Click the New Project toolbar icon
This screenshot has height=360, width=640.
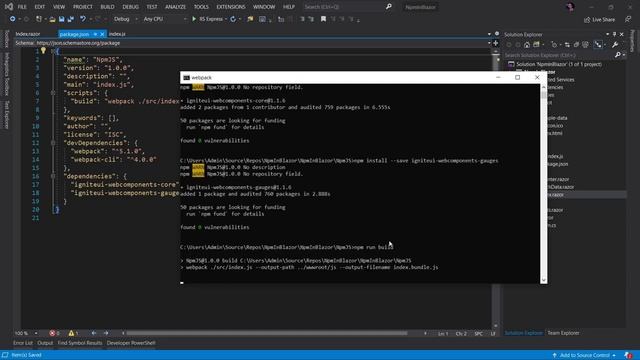point(39,19)
